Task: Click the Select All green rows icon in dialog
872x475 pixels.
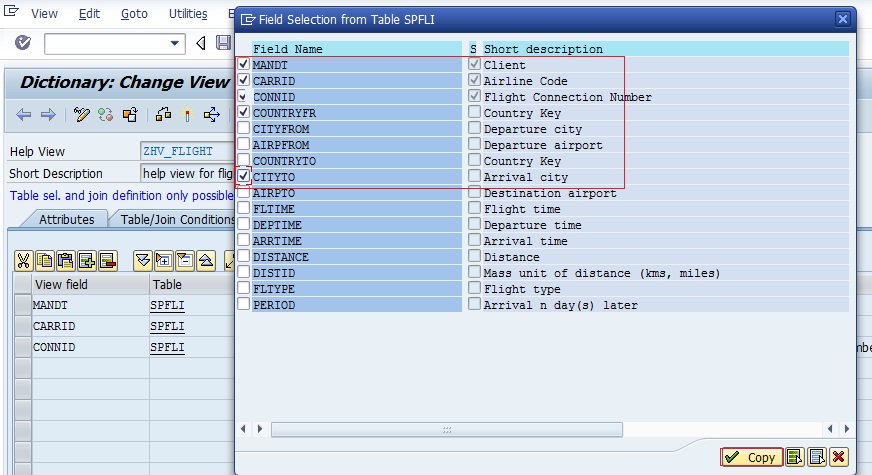Action: (795, 457)
